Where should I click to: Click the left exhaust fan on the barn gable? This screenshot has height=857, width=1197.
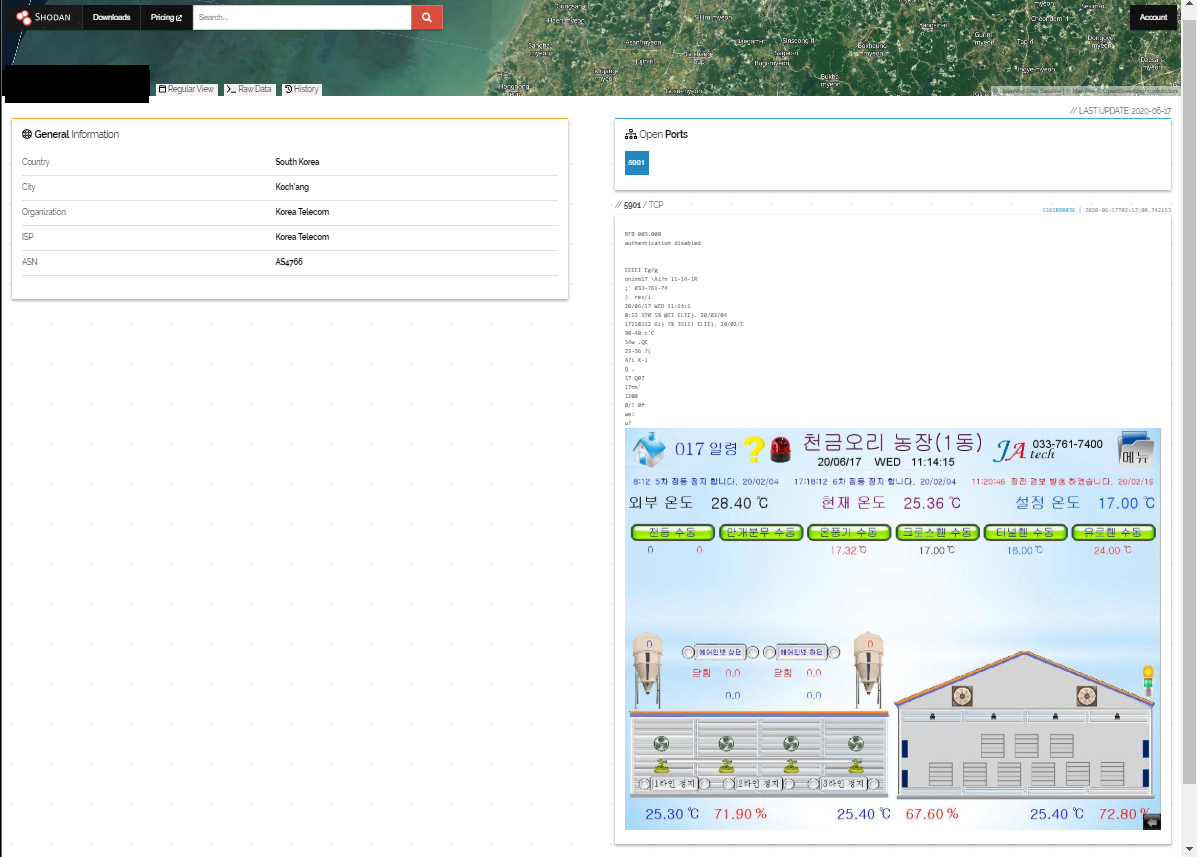pyautogui.click(x=962, y=695)
